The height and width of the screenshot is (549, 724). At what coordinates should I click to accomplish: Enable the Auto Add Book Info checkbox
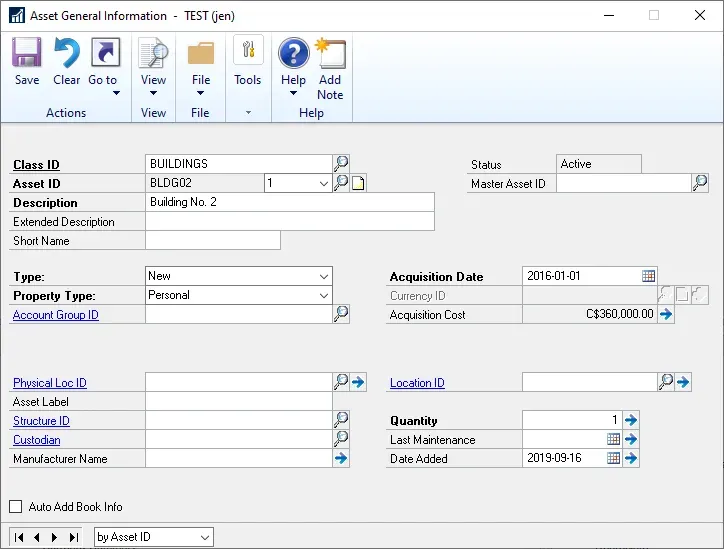pos(15,507)
